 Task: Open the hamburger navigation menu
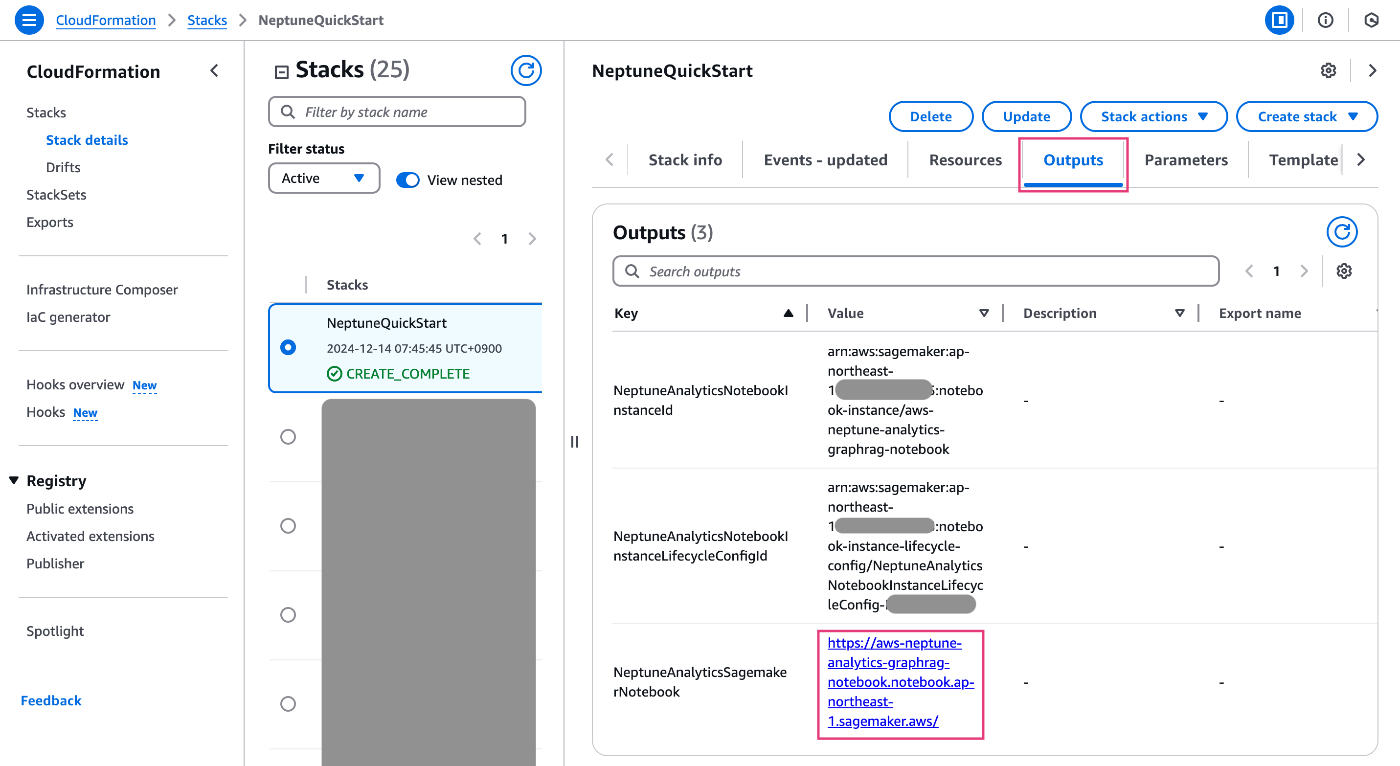(29, 20)
